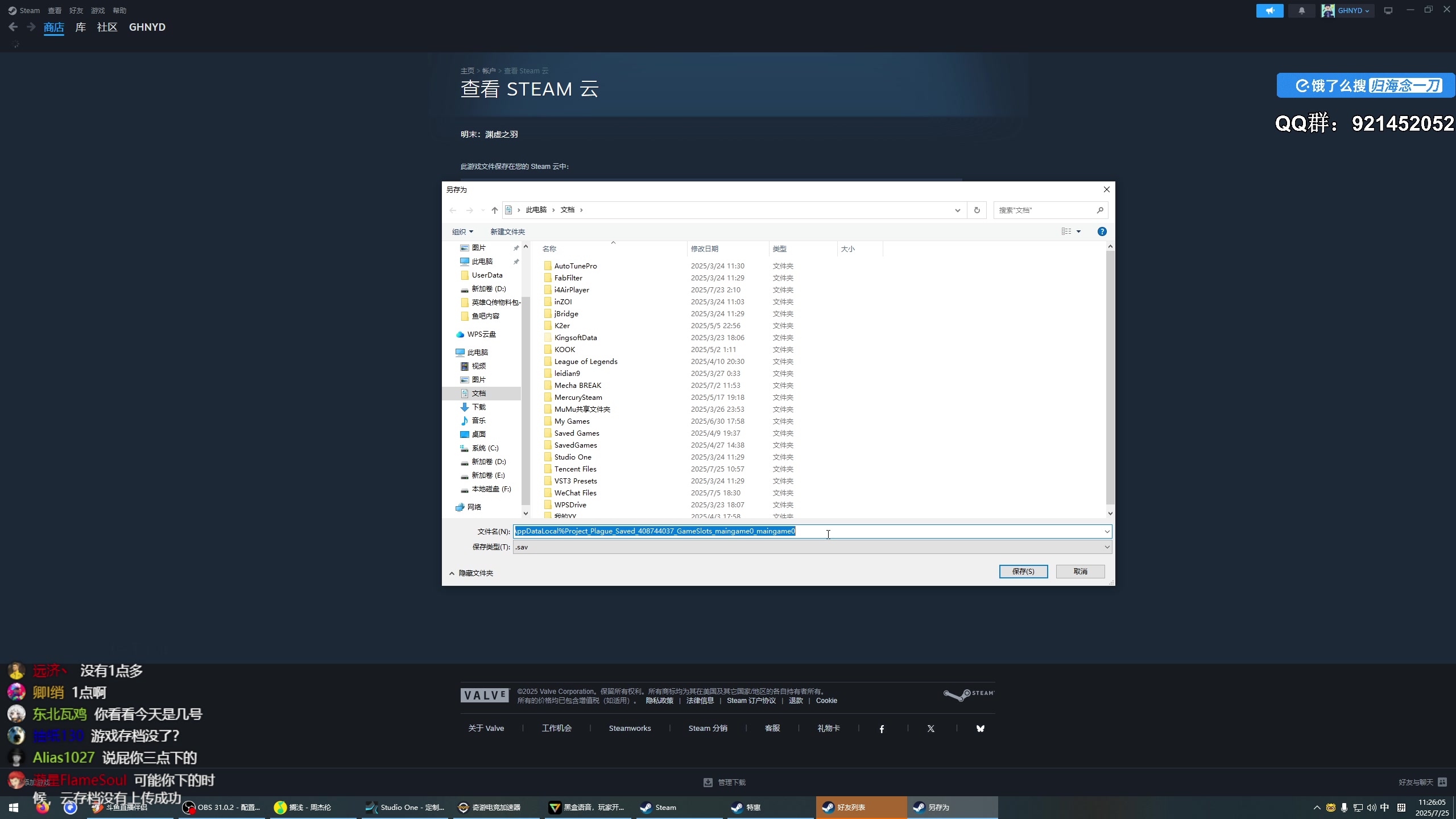Click the Steam back navigation arrow

click(14, 27)
